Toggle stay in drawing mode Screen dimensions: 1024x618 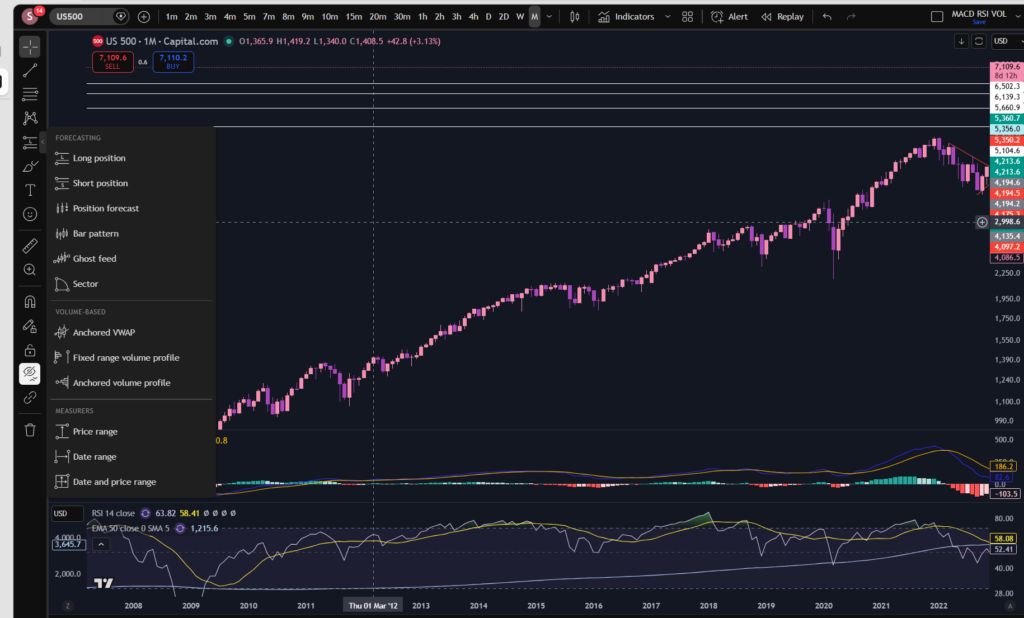pyautogui.click(x=30, y=325)
